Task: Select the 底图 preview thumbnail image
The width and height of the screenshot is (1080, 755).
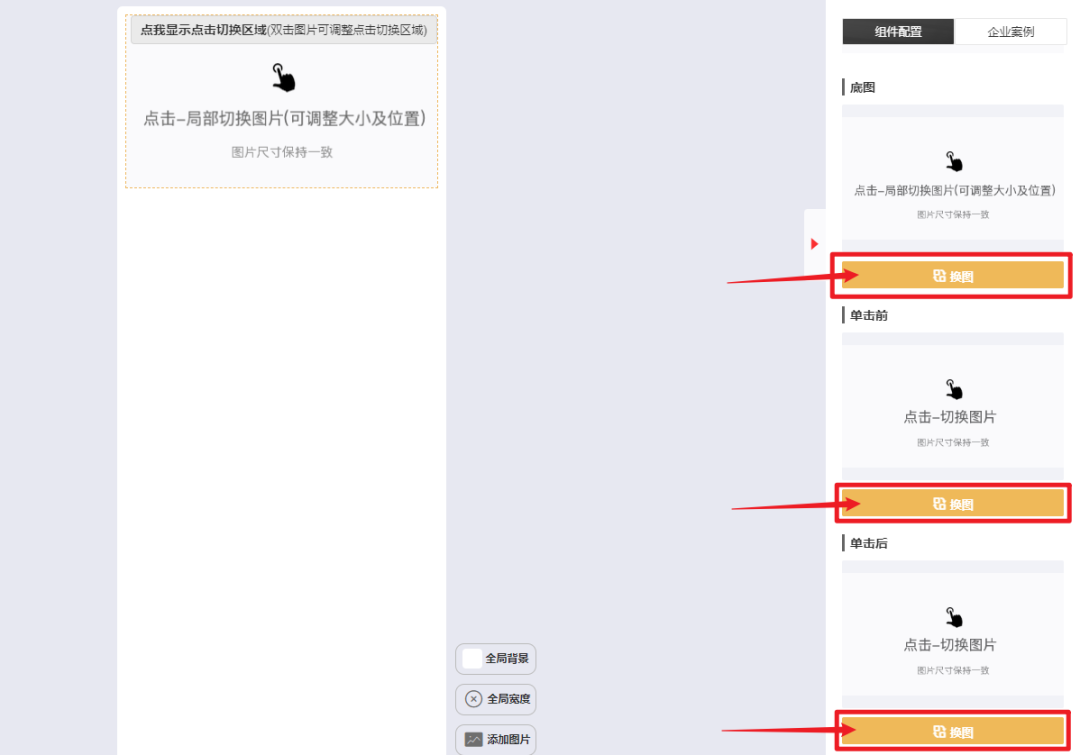Action: [x=953, y=178]
